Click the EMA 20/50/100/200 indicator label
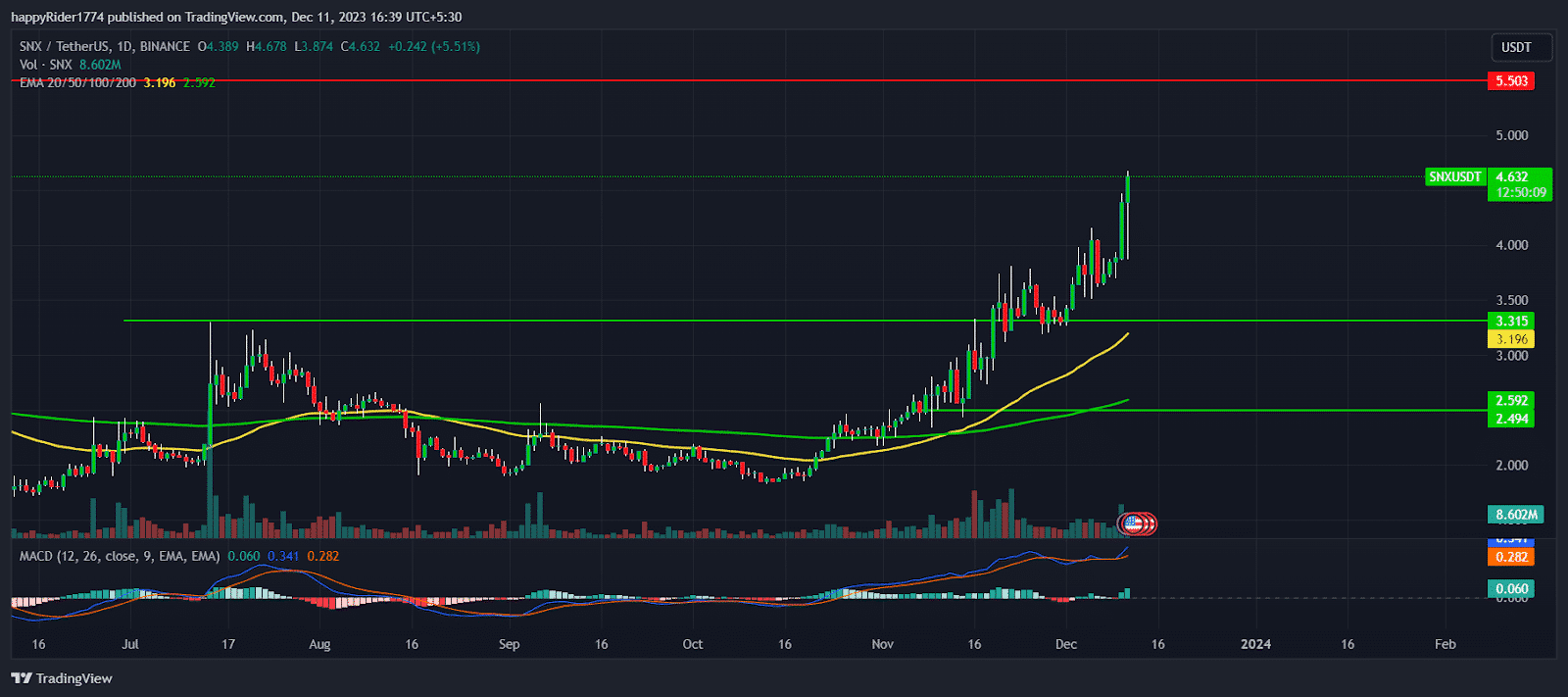This screenshot has height=697, width=1568. (77, 82)
